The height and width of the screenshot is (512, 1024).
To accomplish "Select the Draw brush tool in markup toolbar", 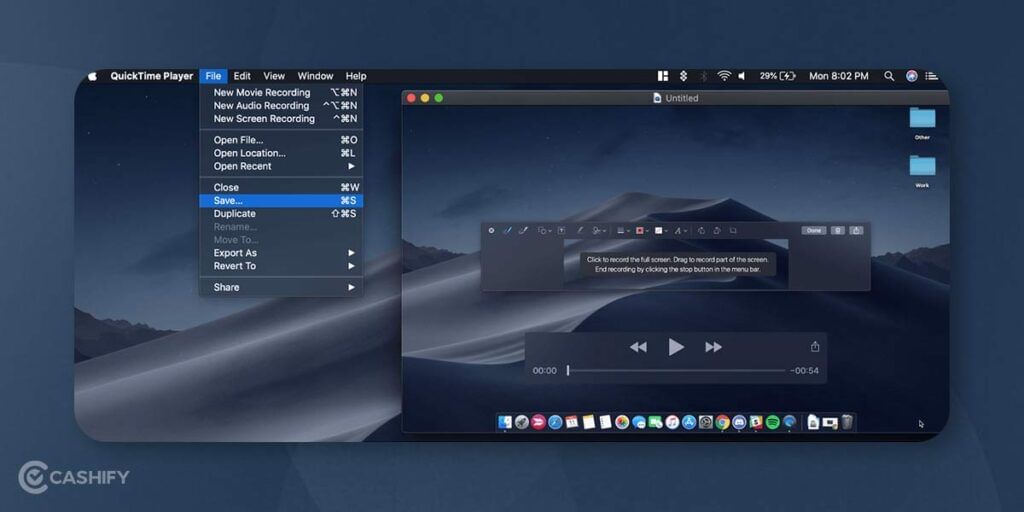I will (523, 231).
